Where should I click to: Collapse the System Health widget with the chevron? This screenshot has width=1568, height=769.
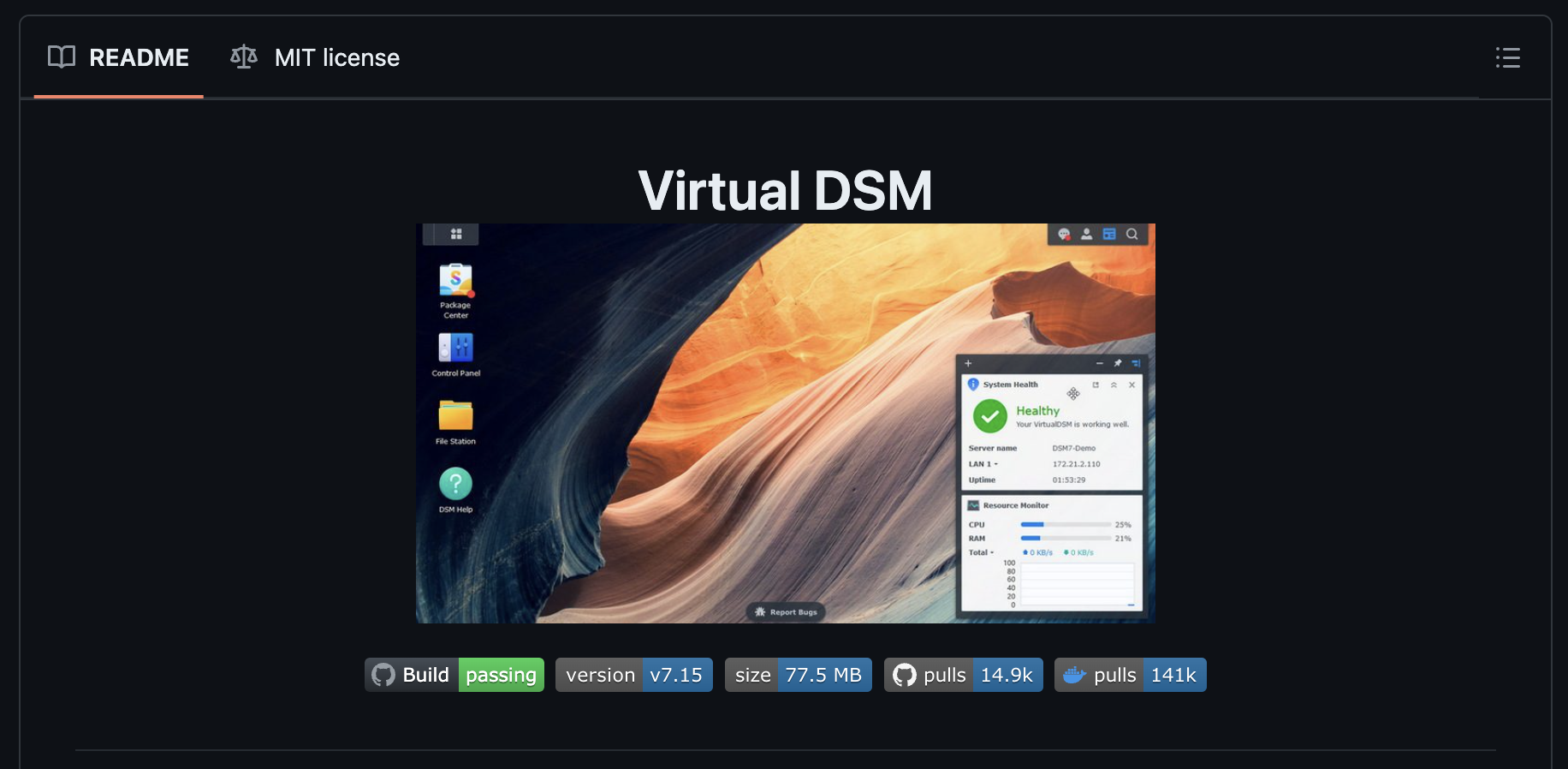click(1114, 384)
